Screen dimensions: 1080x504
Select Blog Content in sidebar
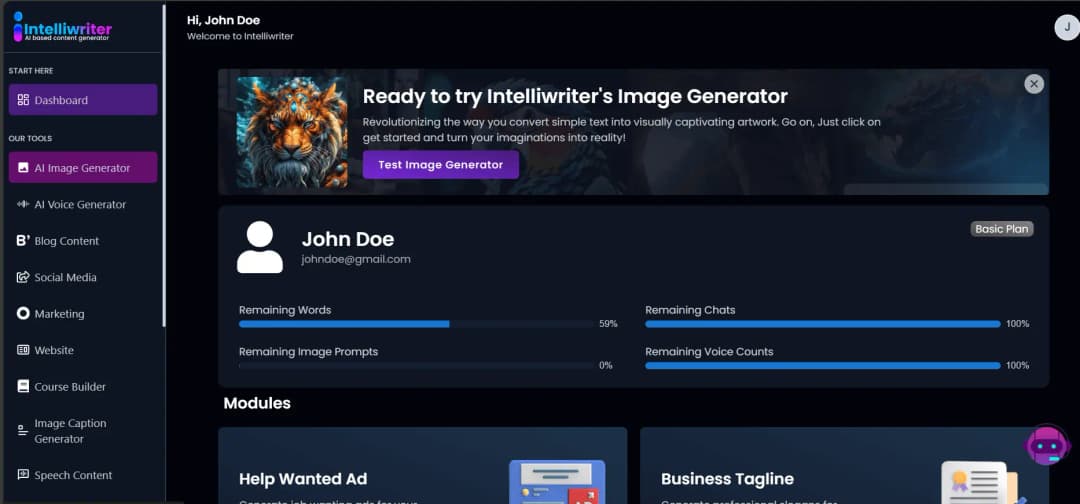click(x=83, y=241)
